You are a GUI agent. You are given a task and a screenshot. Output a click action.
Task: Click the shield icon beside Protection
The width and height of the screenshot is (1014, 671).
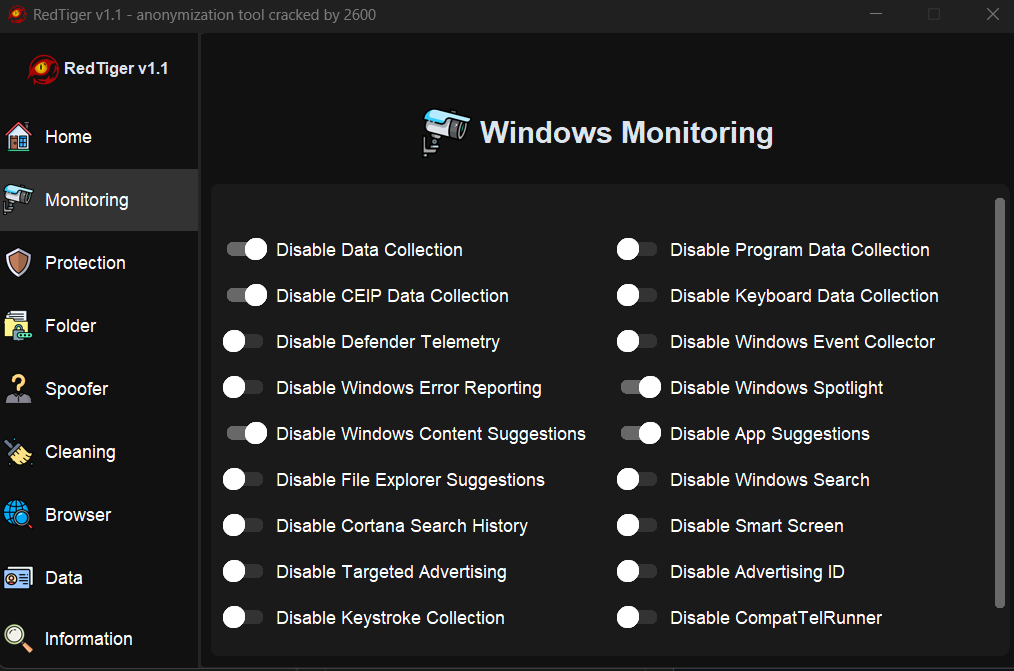pyautogui.click(x=18, y=262)
